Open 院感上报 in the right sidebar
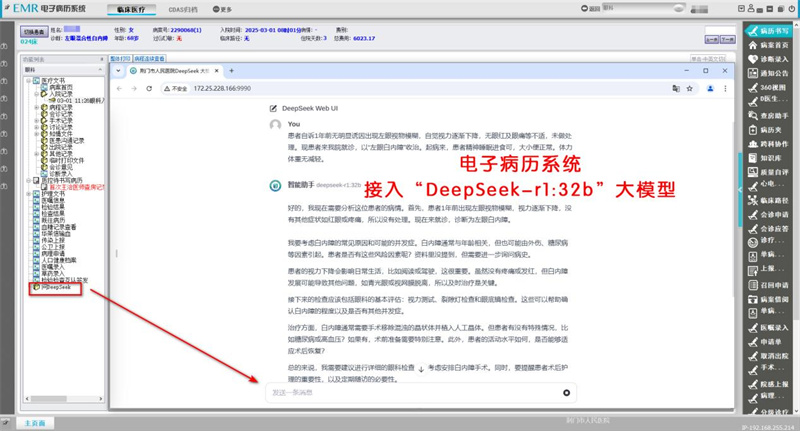Viewport: 800px width, 431px height. (x=768, y=384)
